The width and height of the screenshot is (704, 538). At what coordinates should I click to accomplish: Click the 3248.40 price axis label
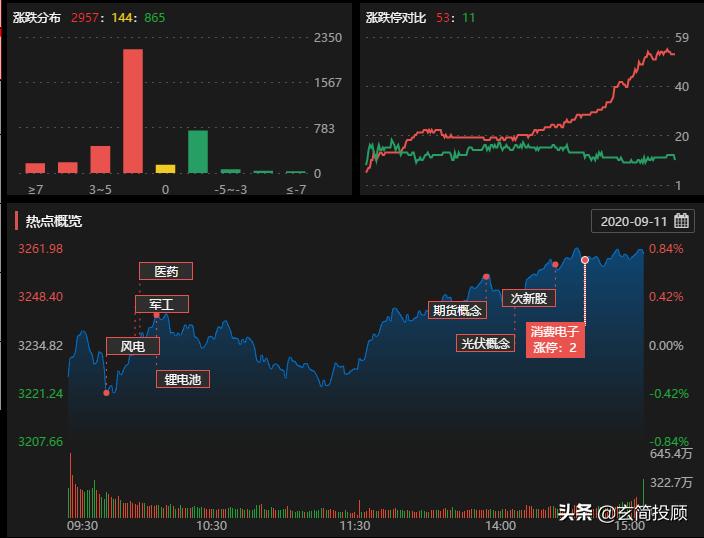(40, 297)
